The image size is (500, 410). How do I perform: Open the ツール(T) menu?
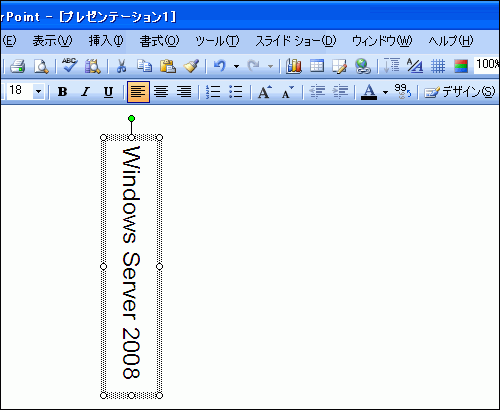pos(217,41)
